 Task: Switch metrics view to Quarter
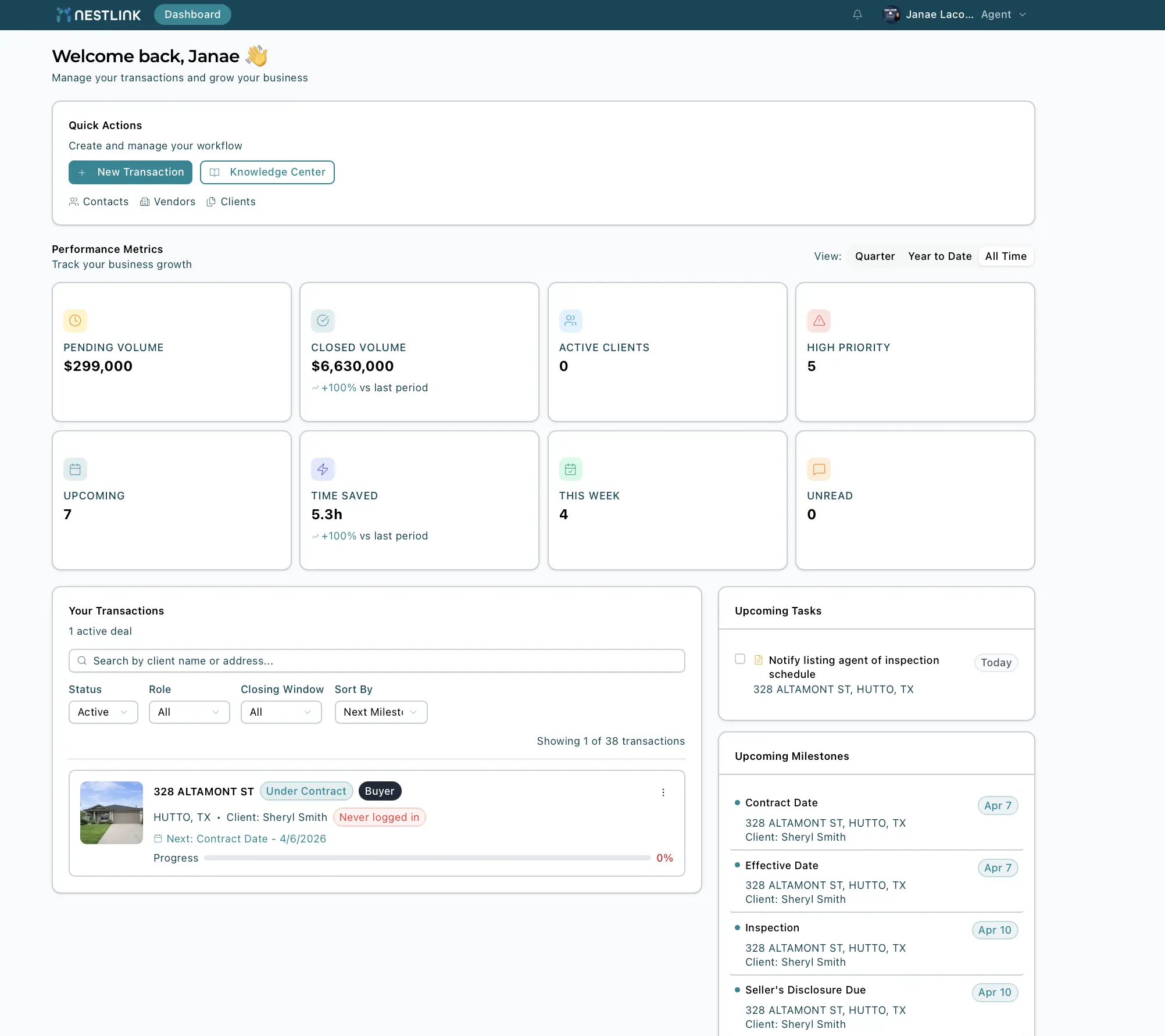(874, 256)
